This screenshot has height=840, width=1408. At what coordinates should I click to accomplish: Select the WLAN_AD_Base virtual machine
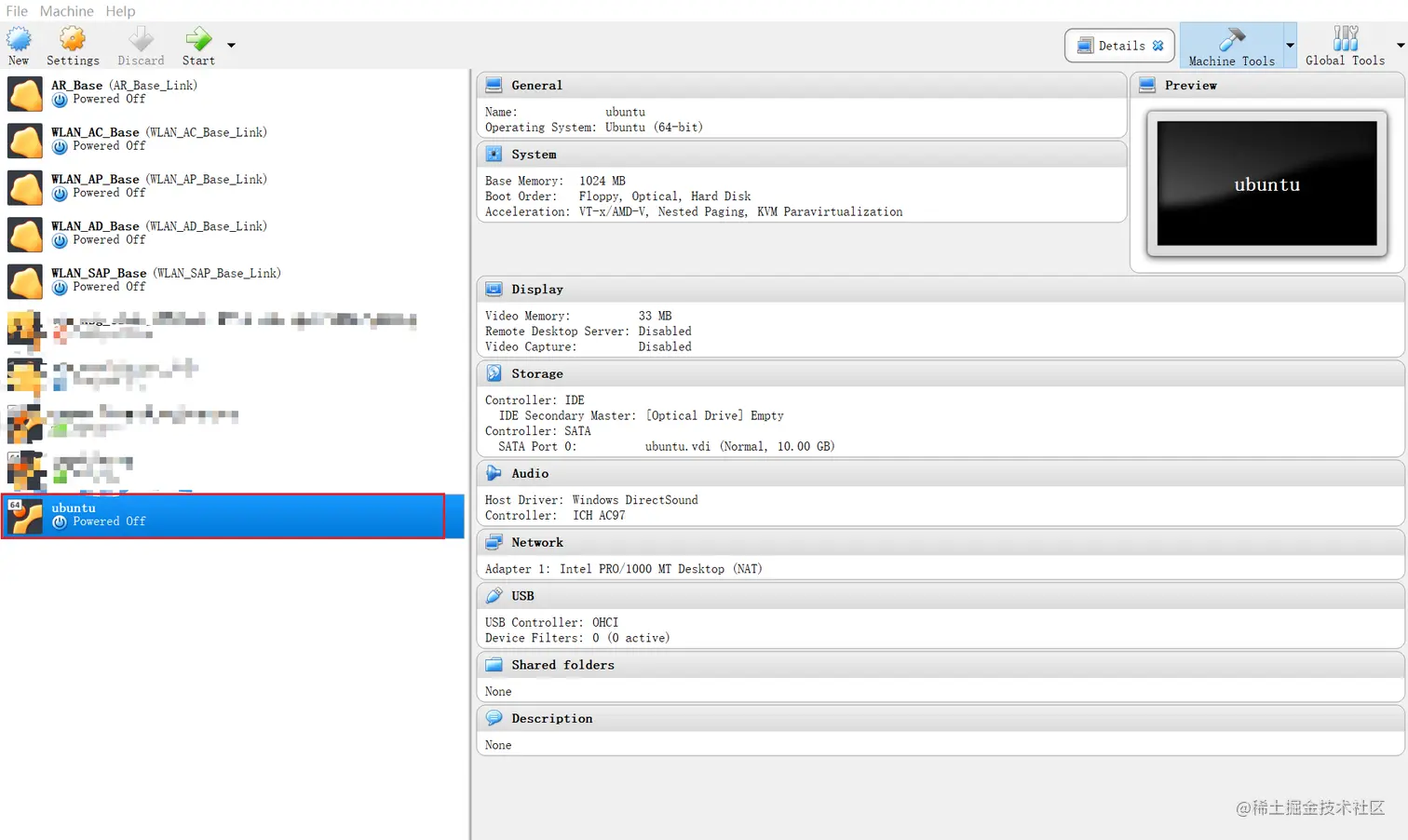[x=233, y=233]
